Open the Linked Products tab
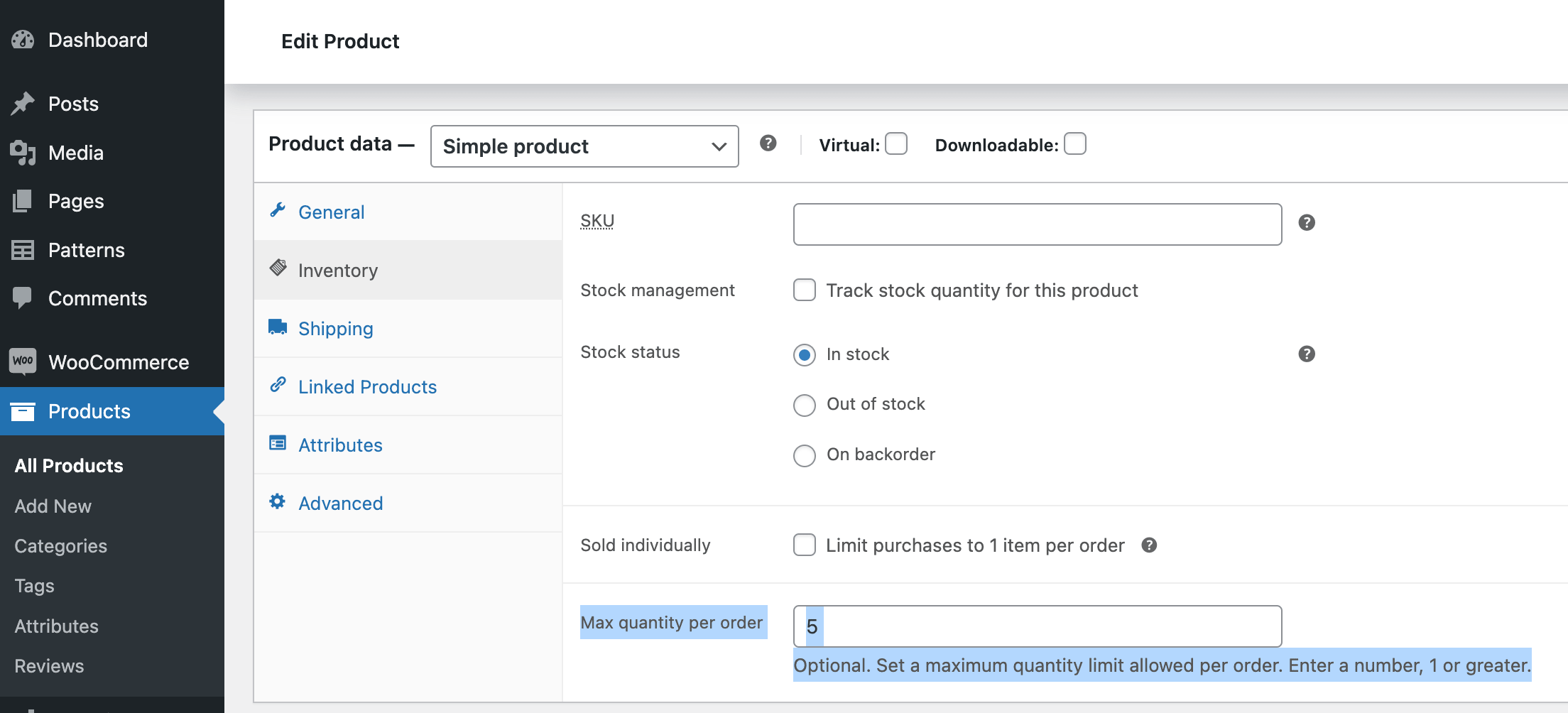Screen dimensions: 1568x713 [408, 386]
